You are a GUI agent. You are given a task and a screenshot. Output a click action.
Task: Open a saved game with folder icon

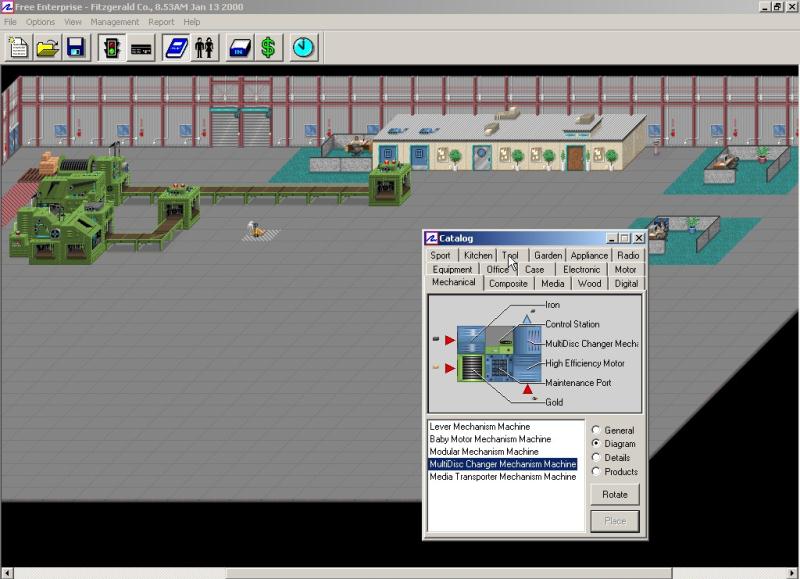47,47
